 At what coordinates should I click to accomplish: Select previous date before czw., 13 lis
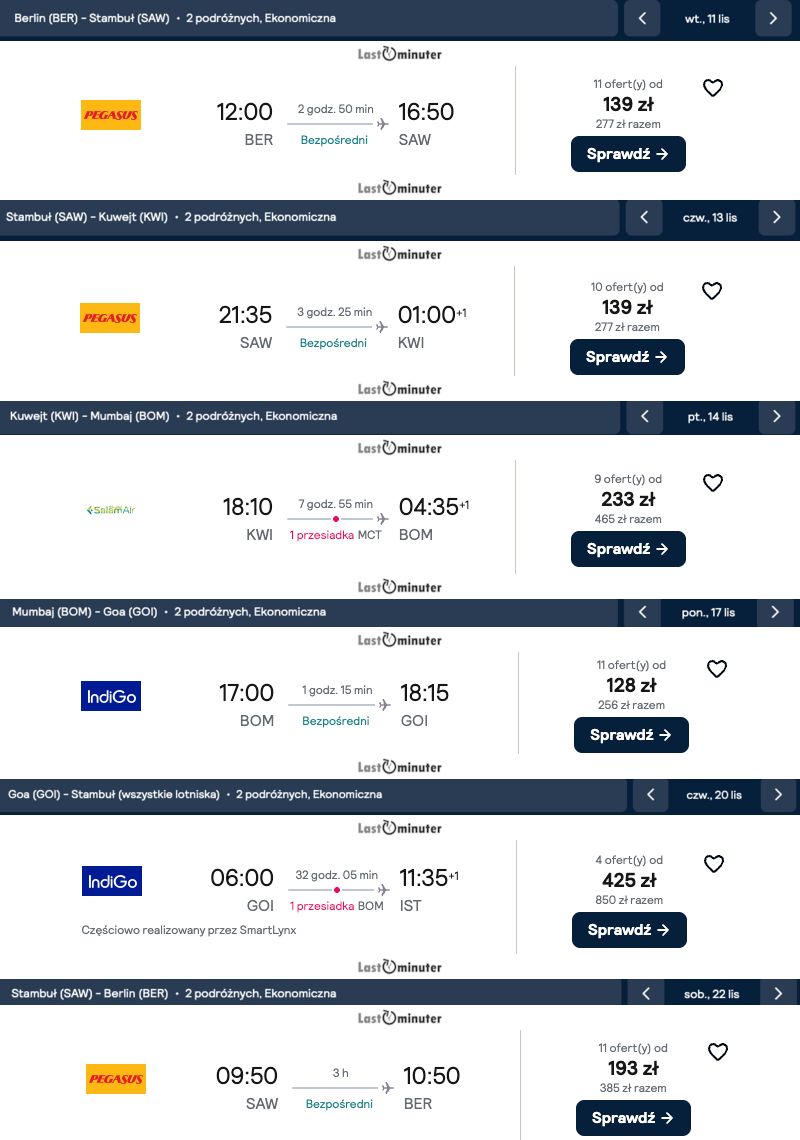click(644, 217)
